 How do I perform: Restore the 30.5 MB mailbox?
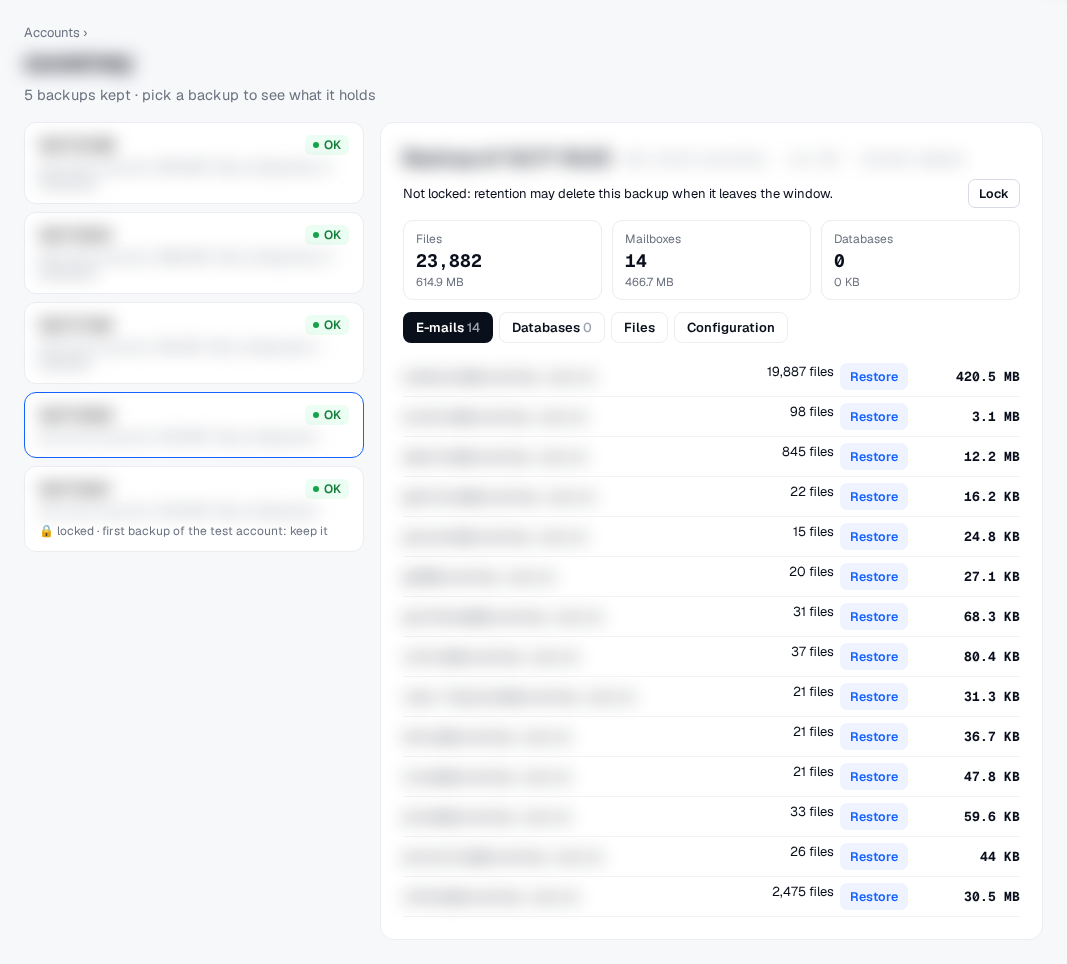click(x=874, y=897)
